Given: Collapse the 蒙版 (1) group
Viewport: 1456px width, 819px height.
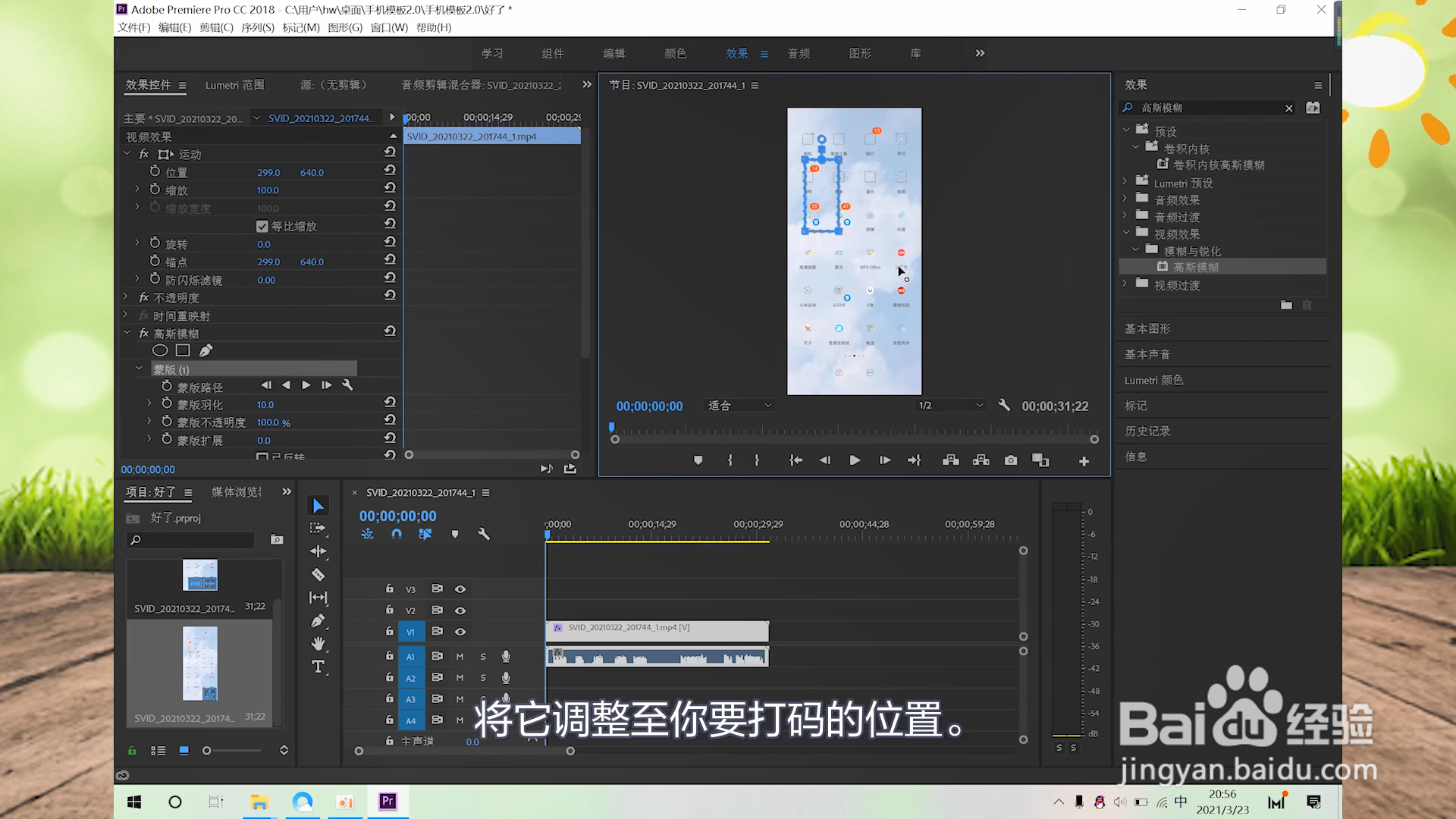Looking at the screenshot, I should click(x=139, y=369).
